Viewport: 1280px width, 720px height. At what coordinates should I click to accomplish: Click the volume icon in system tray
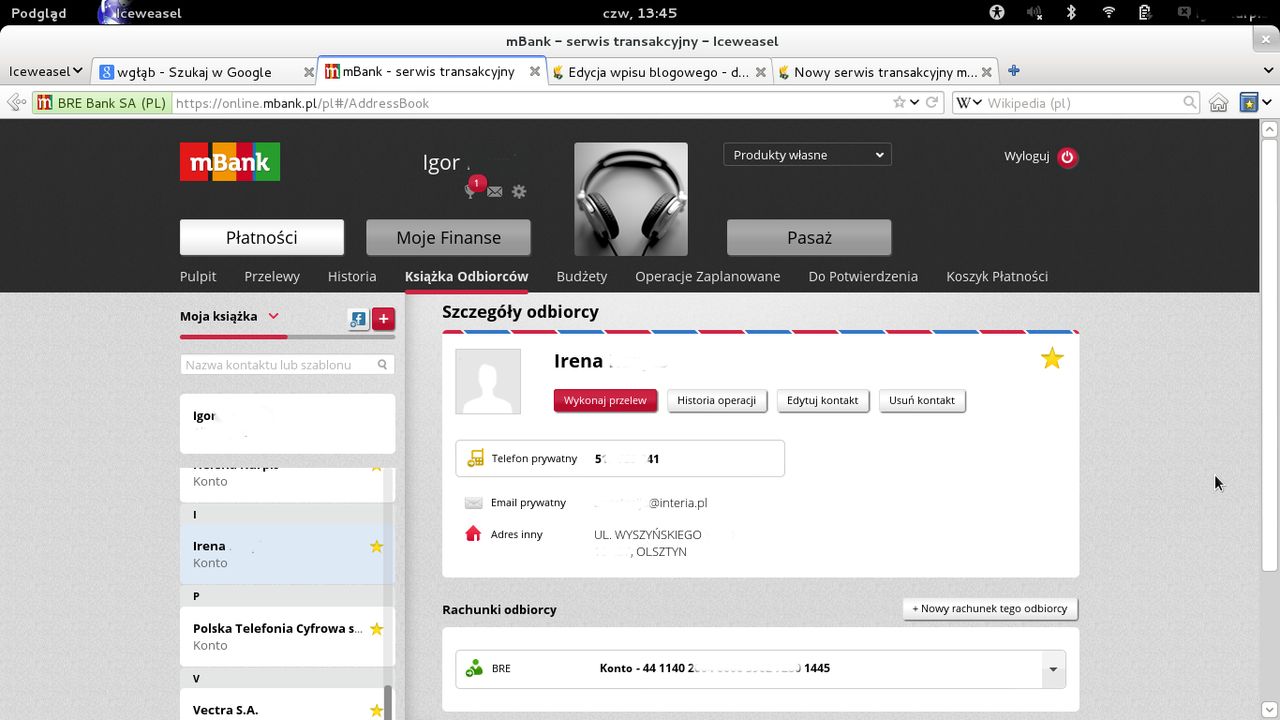click(x=1034, y=13)
